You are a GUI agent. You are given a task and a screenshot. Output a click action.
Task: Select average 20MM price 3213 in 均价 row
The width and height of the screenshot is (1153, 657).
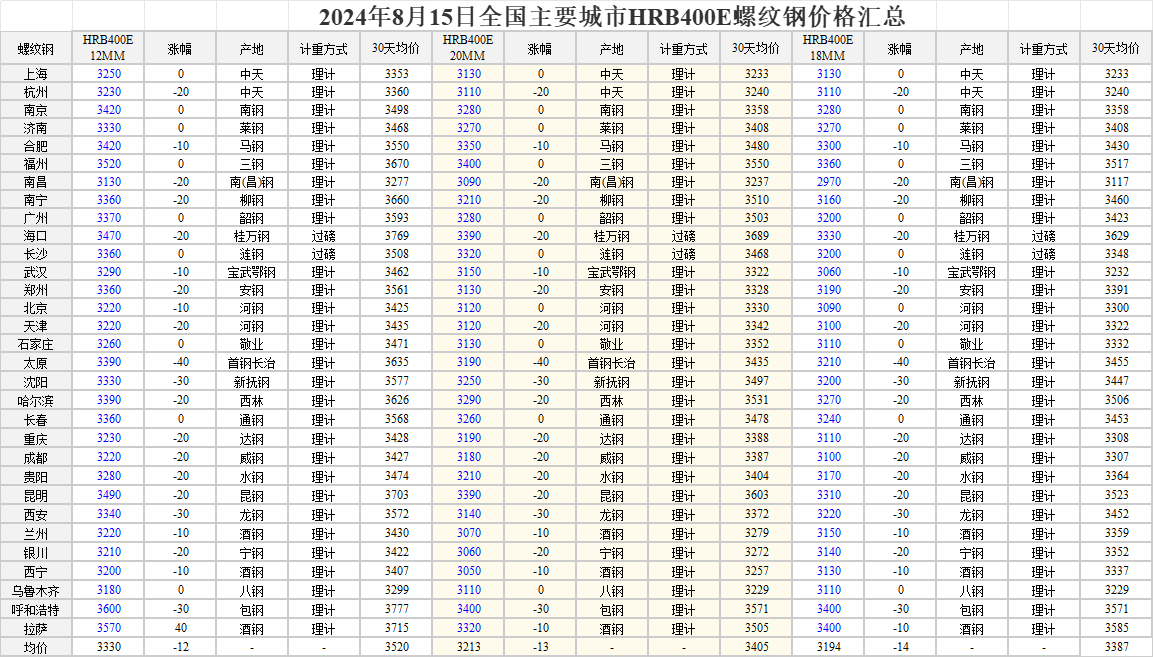click(468, 647)
